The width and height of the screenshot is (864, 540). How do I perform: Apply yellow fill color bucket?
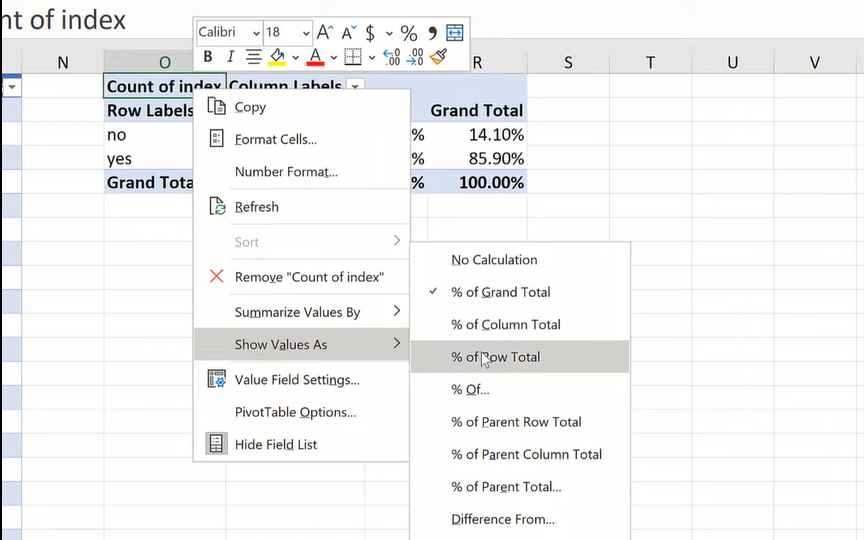(x=277, y=57)
